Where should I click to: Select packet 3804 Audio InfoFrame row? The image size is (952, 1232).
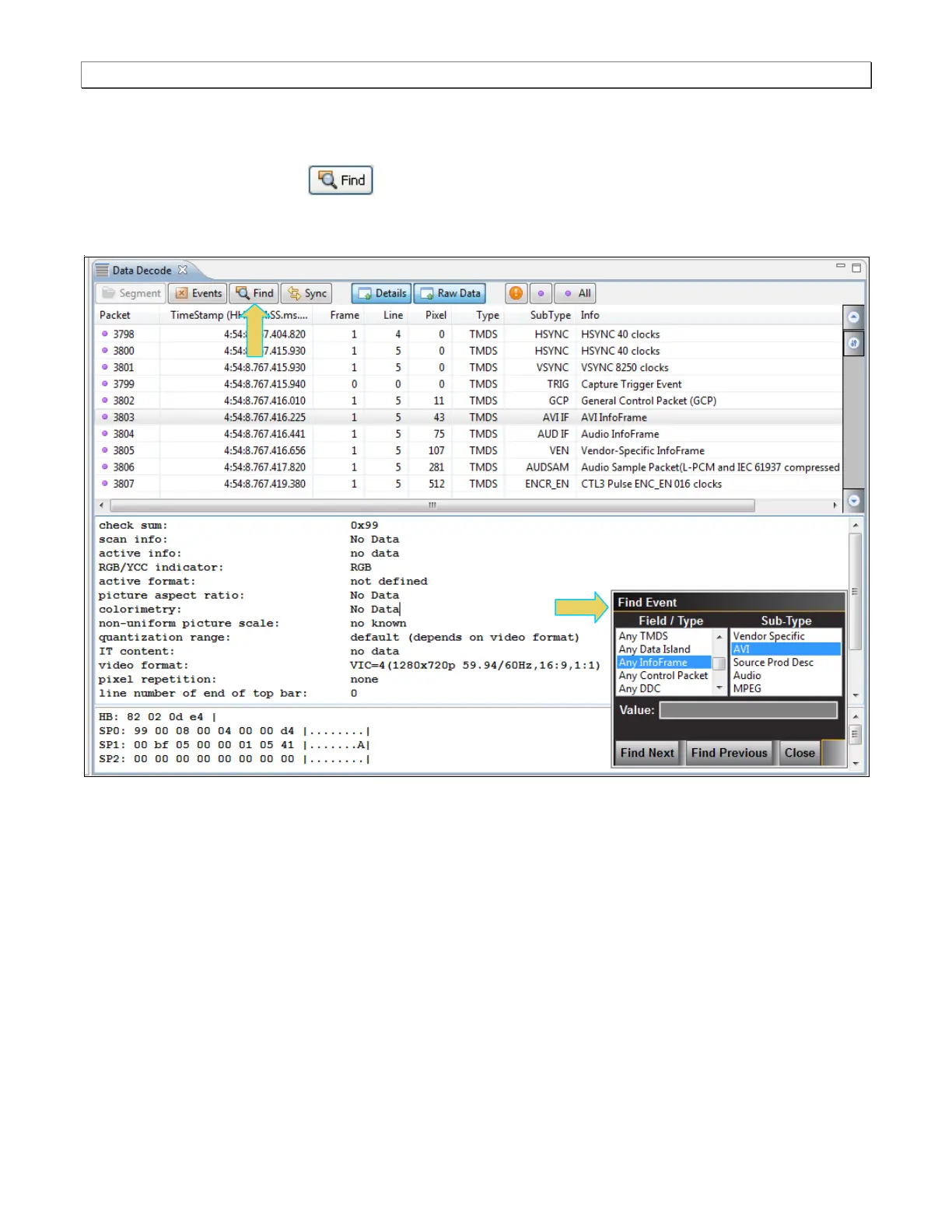click(469, 434)
